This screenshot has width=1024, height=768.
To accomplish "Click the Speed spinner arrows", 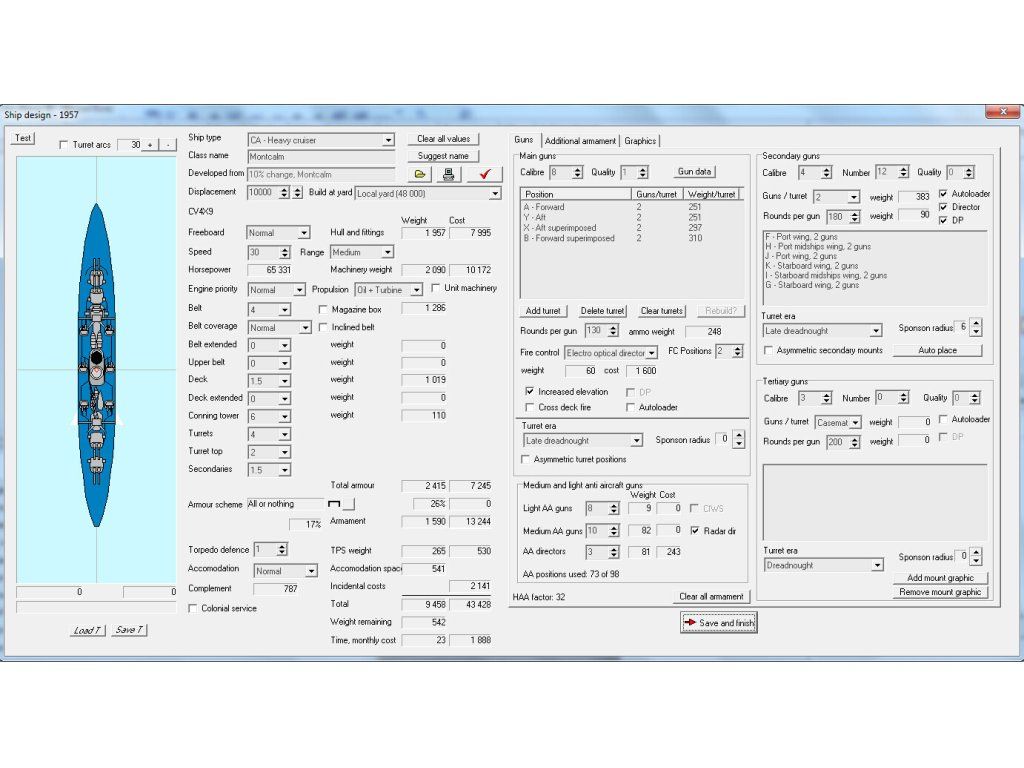I will (284, 253).
